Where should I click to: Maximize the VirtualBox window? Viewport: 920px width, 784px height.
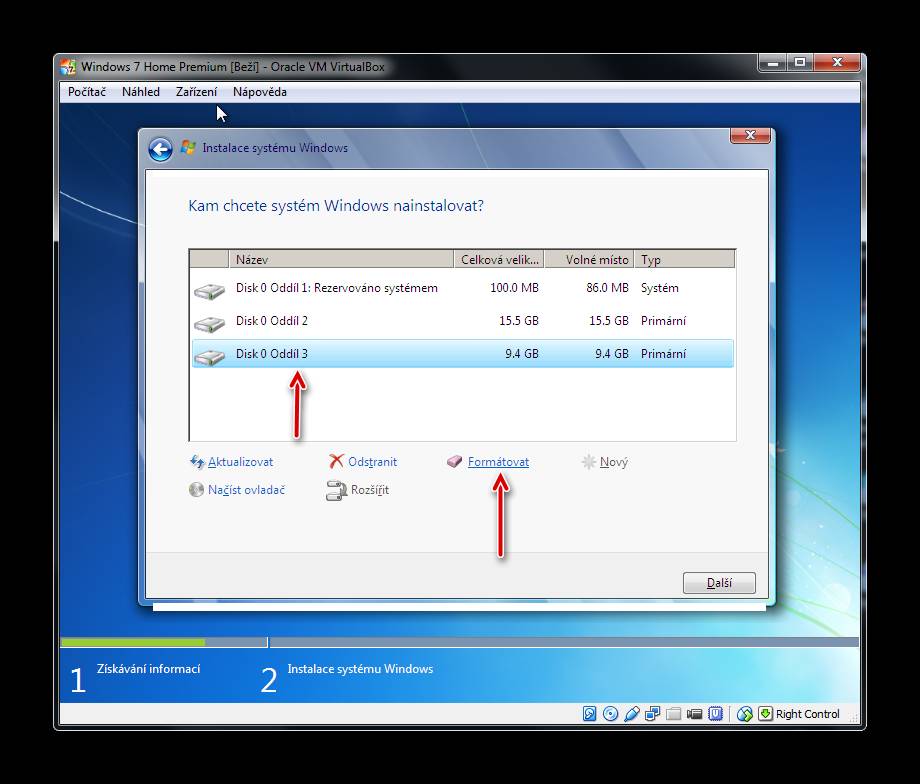[x=800, y=62]
